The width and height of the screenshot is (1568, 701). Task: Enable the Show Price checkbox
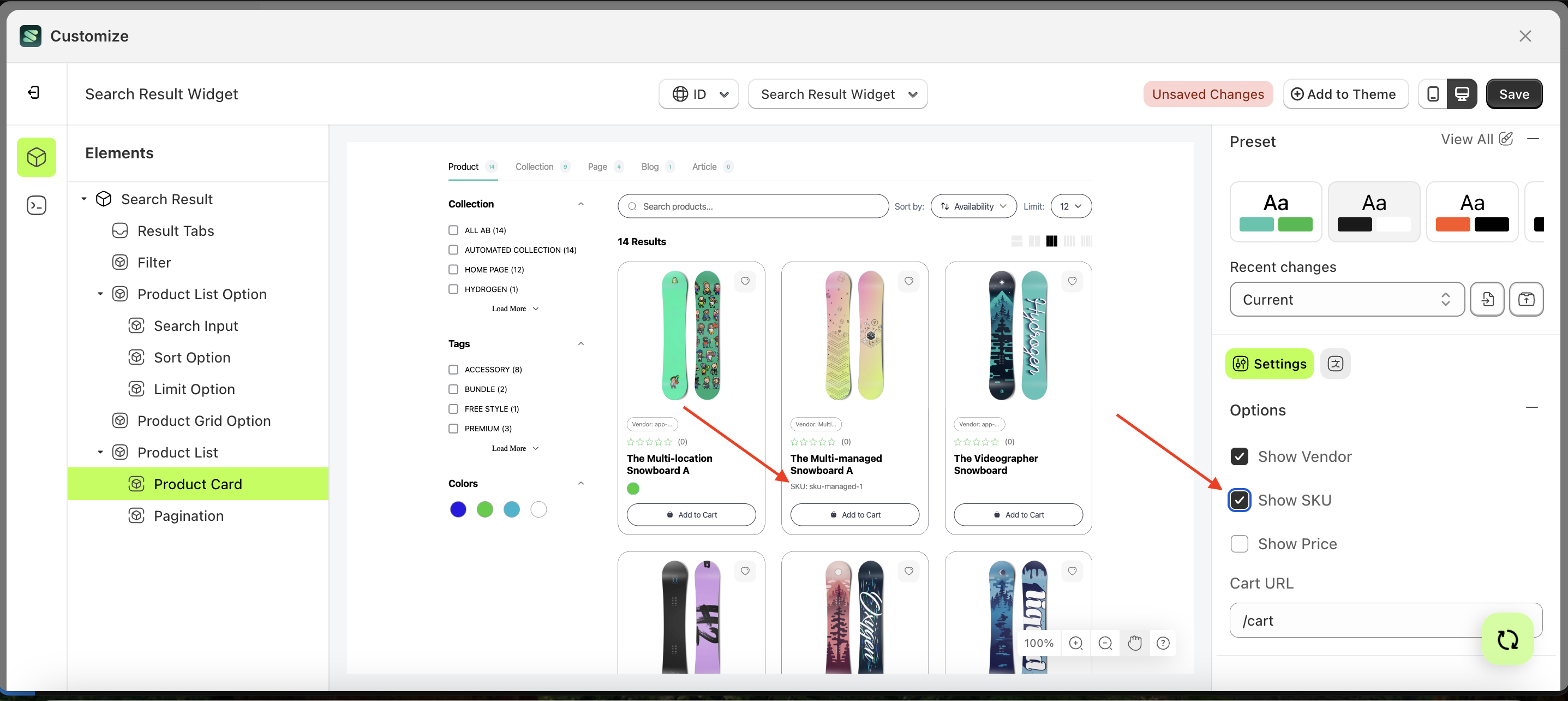[1240, 543]
